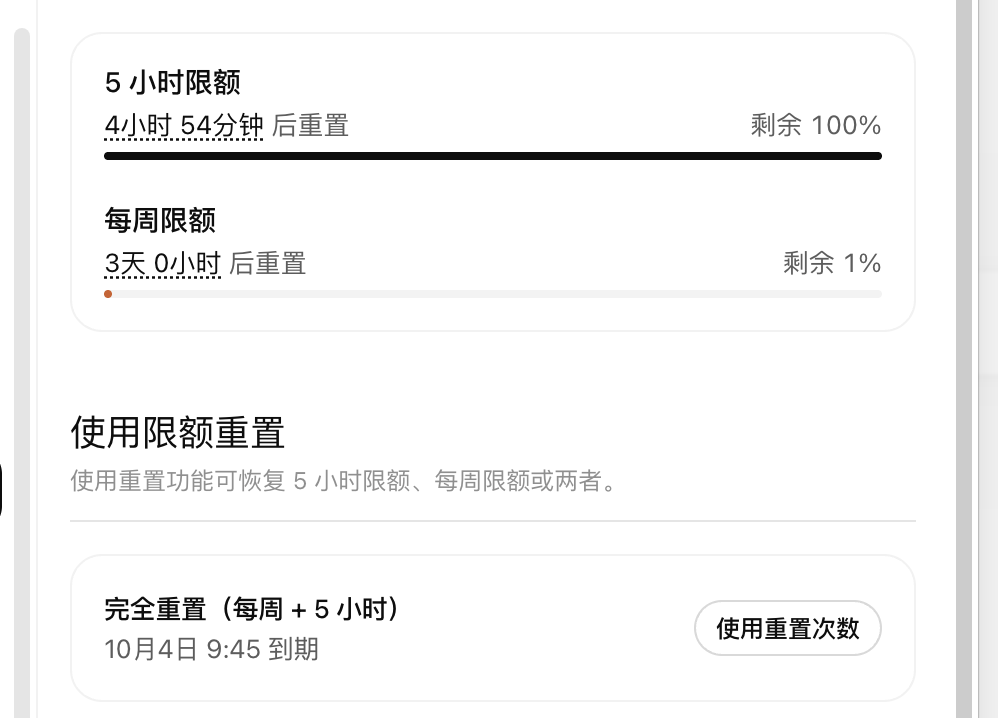Click the orange dot on weekly limit bar

[108, 294]
